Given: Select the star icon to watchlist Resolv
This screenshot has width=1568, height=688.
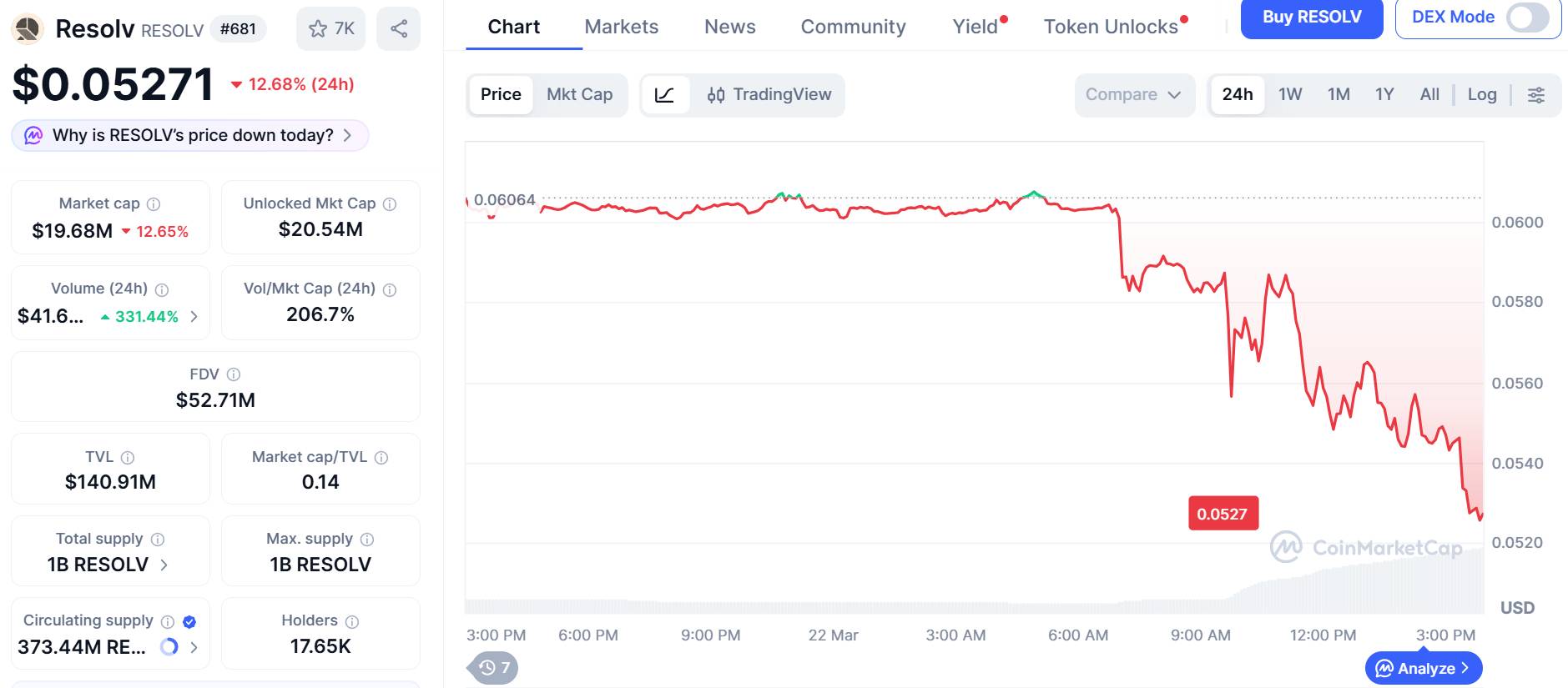Looking at the screenshot, I should tap(317, 28).
